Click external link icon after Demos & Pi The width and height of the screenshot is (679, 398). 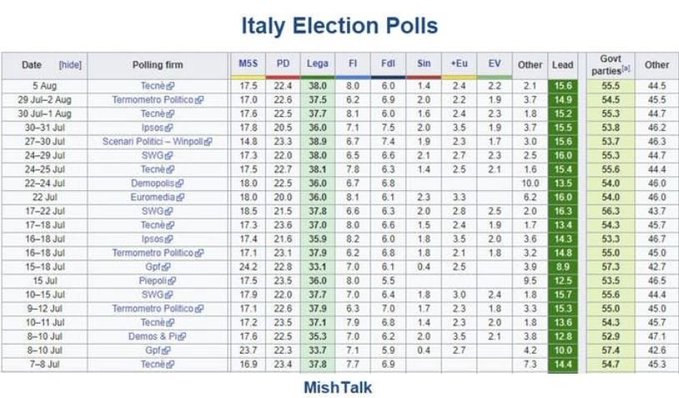(x=182, y=337)
